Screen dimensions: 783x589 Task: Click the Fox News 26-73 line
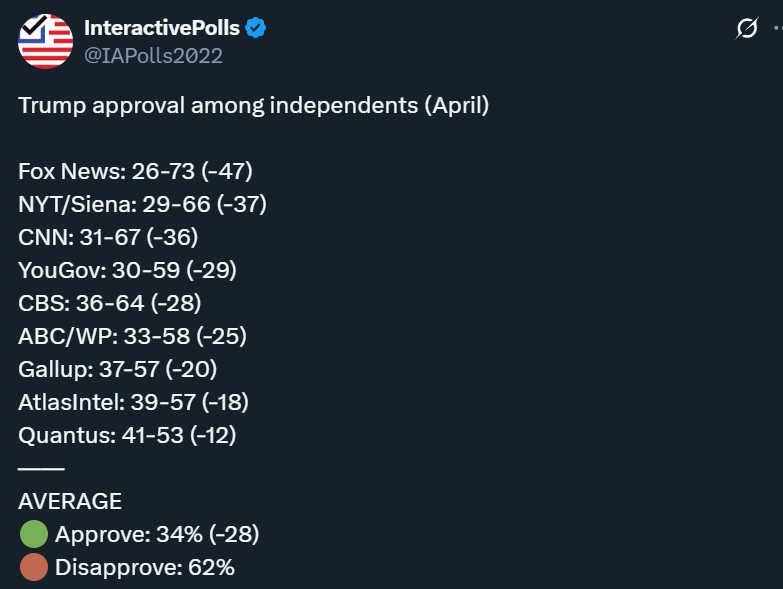(135, 171)
